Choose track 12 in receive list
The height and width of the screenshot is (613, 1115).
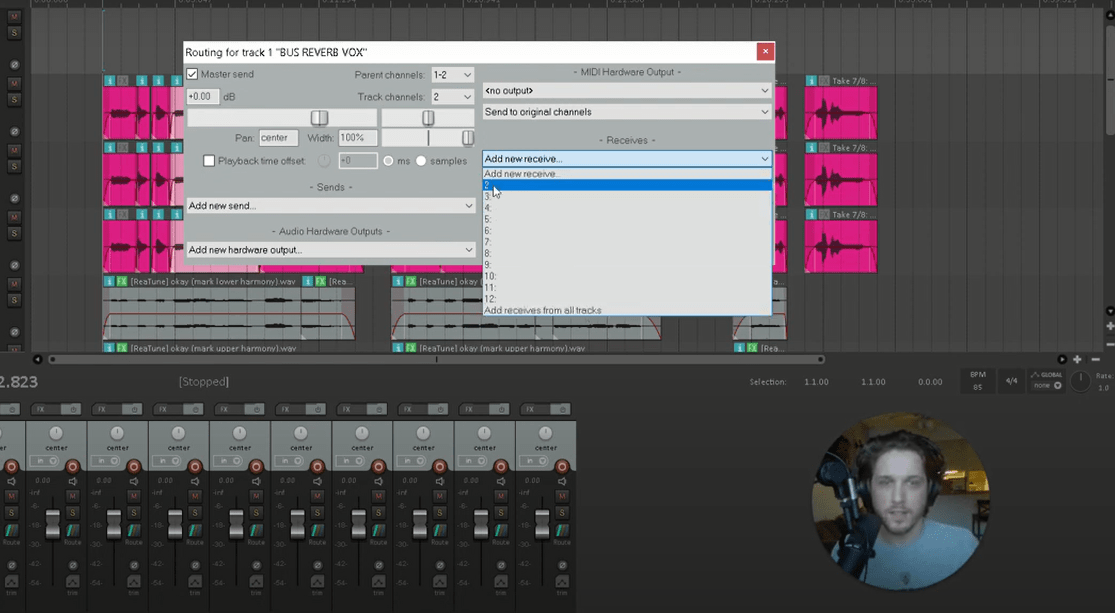[x=626, y=299]
